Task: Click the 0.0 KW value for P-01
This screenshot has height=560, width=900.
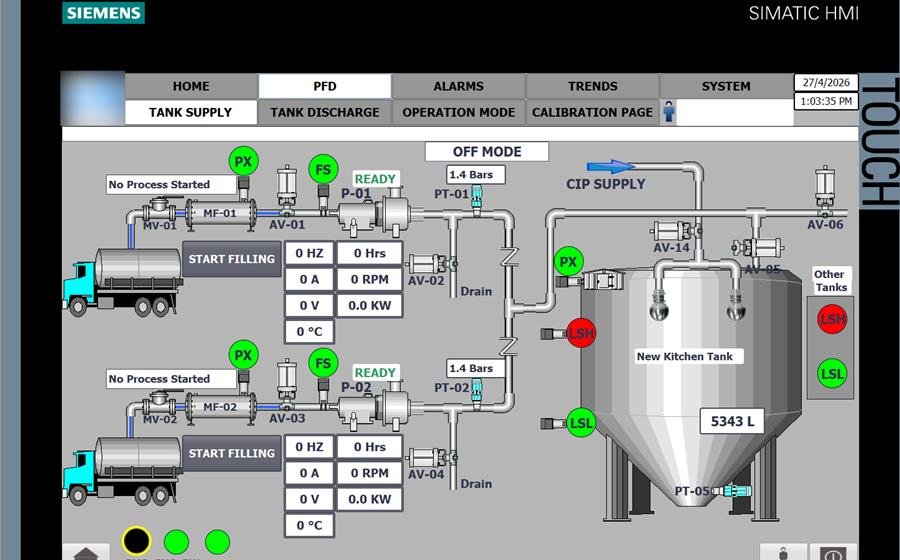Action: (x=370, y=305)
